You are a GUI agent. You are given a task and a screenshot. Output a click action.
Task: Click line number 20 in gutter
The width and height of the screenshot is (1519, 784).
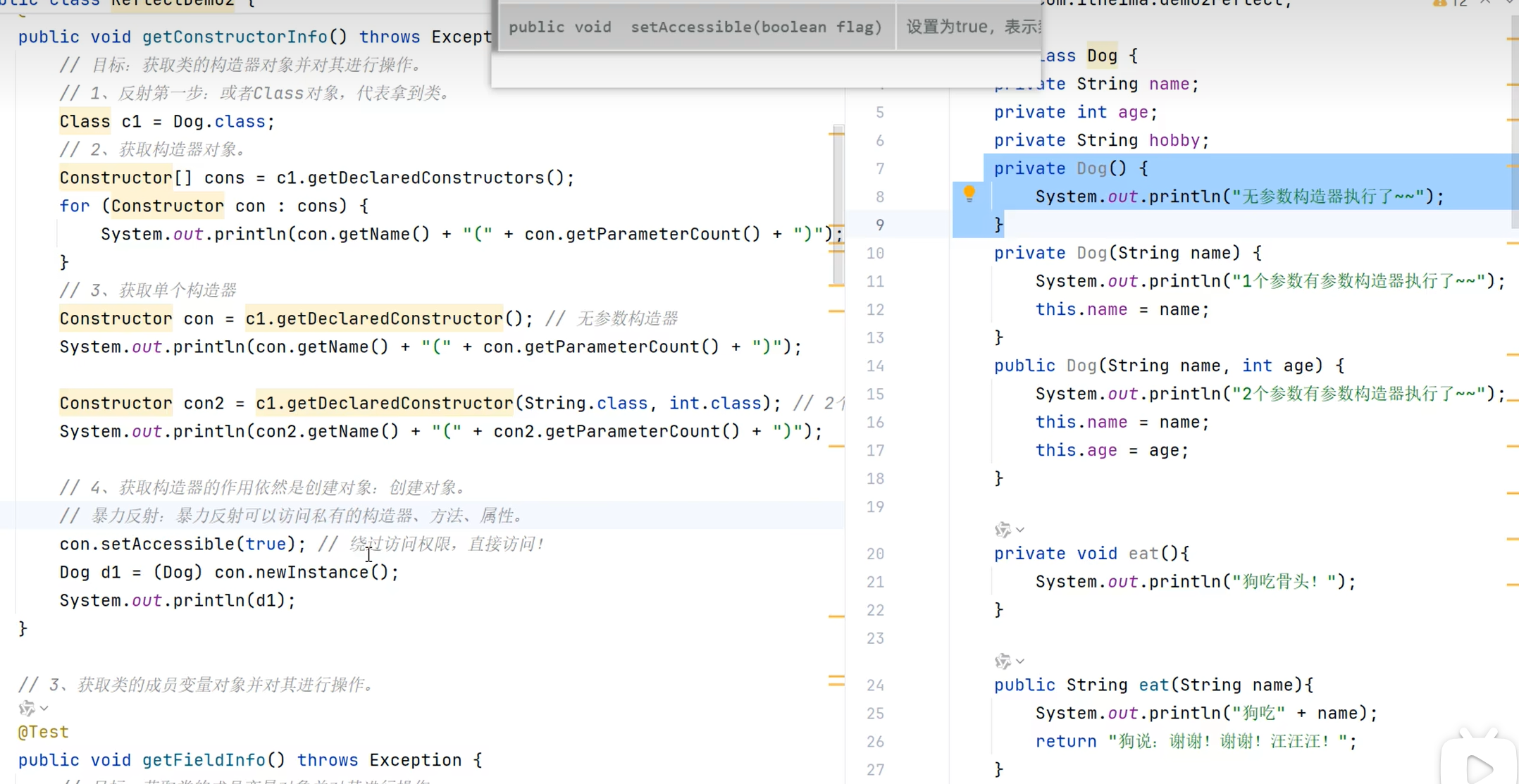pyautogui.click(x=875, y=554)
